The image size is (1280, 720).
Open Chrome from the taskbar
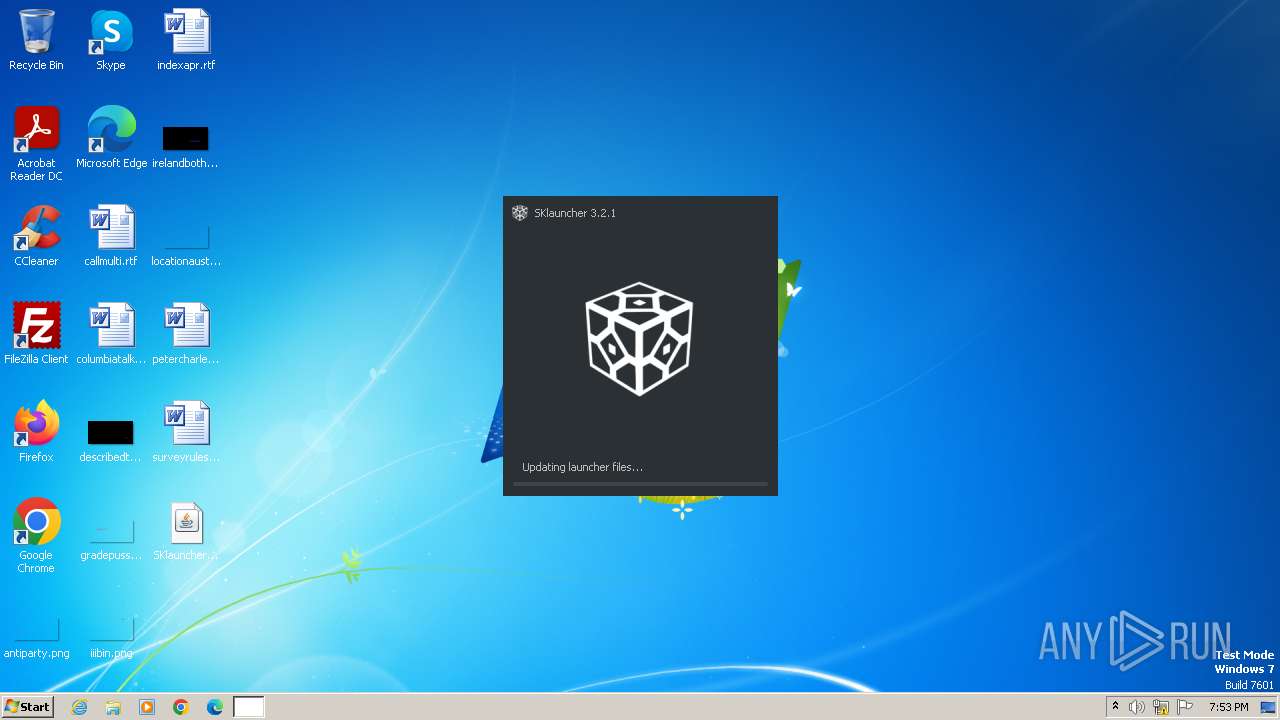click(x=181, y=707)
